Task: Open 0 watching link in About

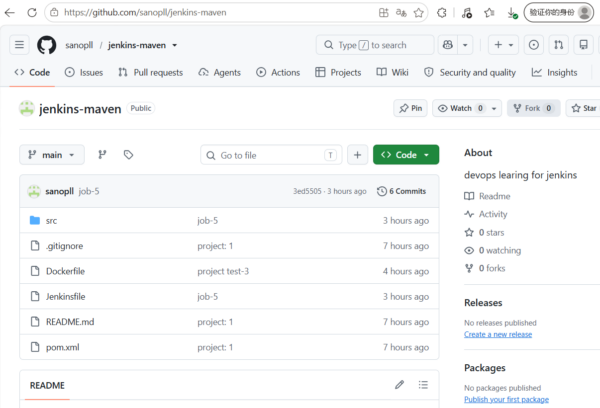Action: [493, 250]
